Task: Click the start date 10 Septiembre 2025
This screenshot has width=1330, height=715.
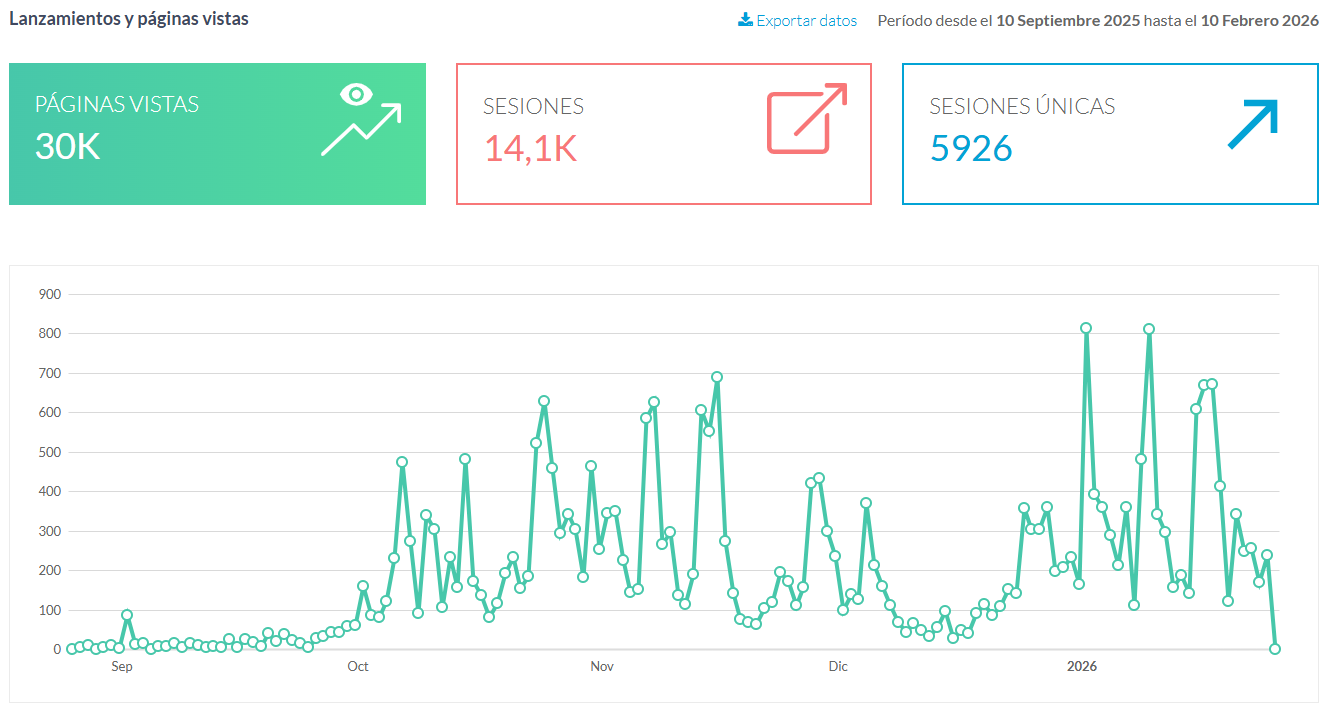Action: (x=1068, y=20)
